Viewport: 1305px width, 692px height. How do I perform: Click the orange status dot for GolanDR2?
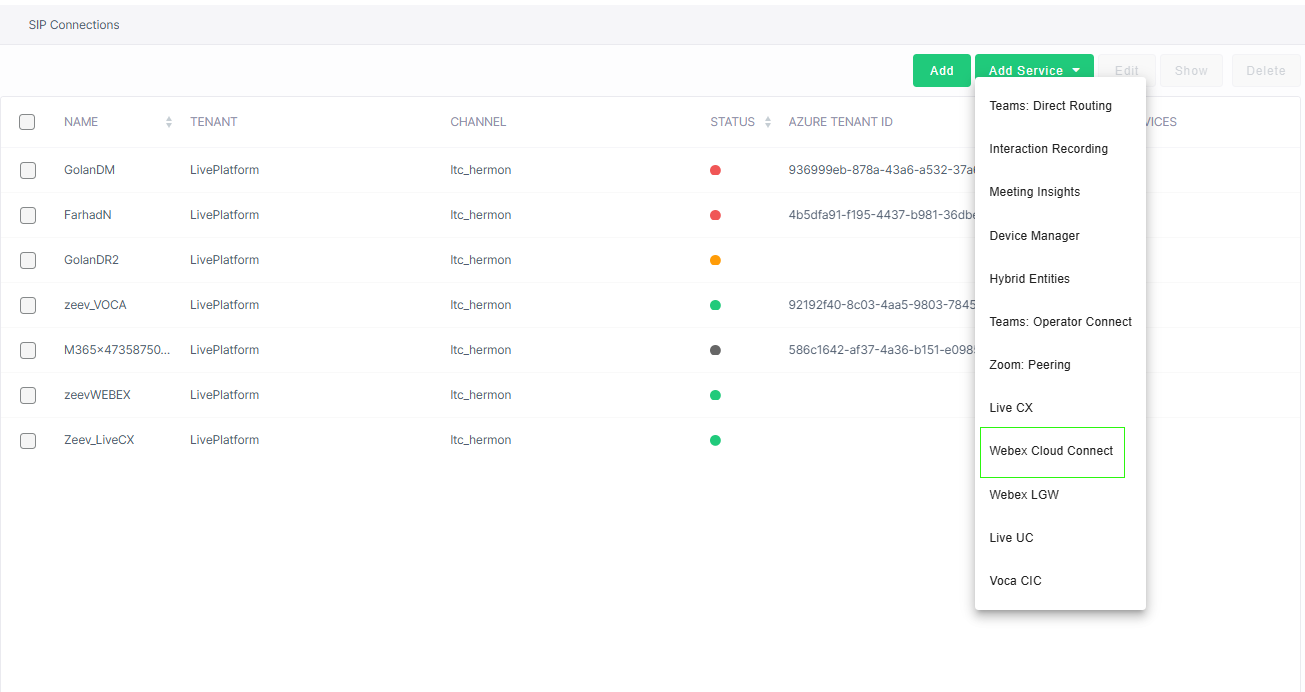point(715,260)
